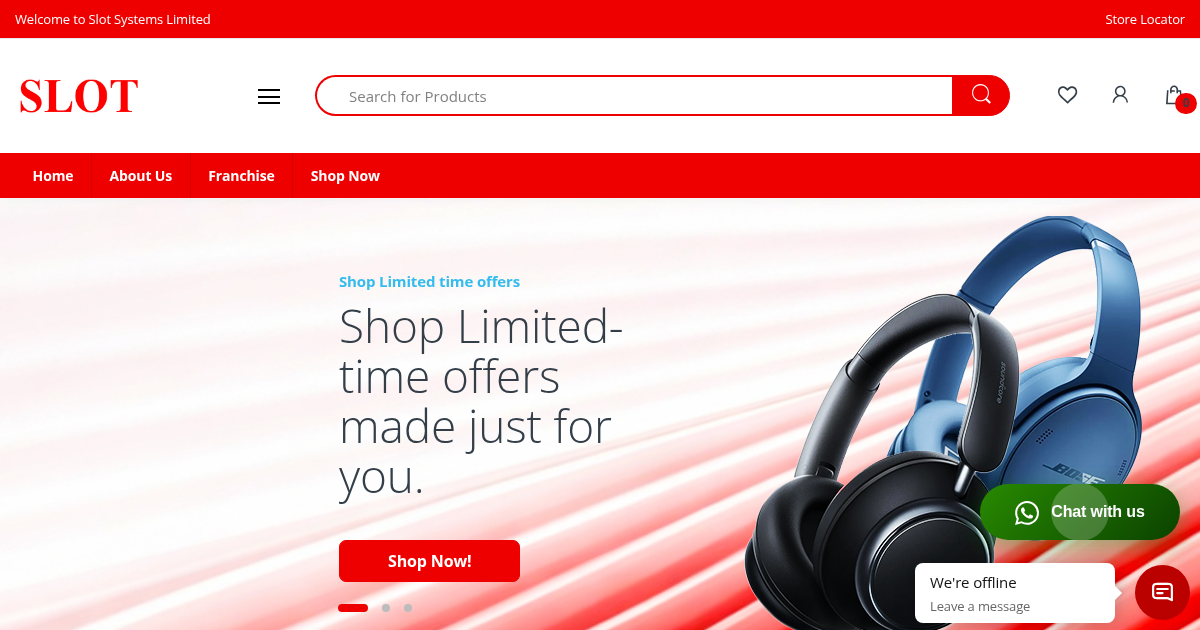The width and height of the screenshot is (1200, 630).
Task: Switch to the second carousel slide dot
Action: coord(386,608)
